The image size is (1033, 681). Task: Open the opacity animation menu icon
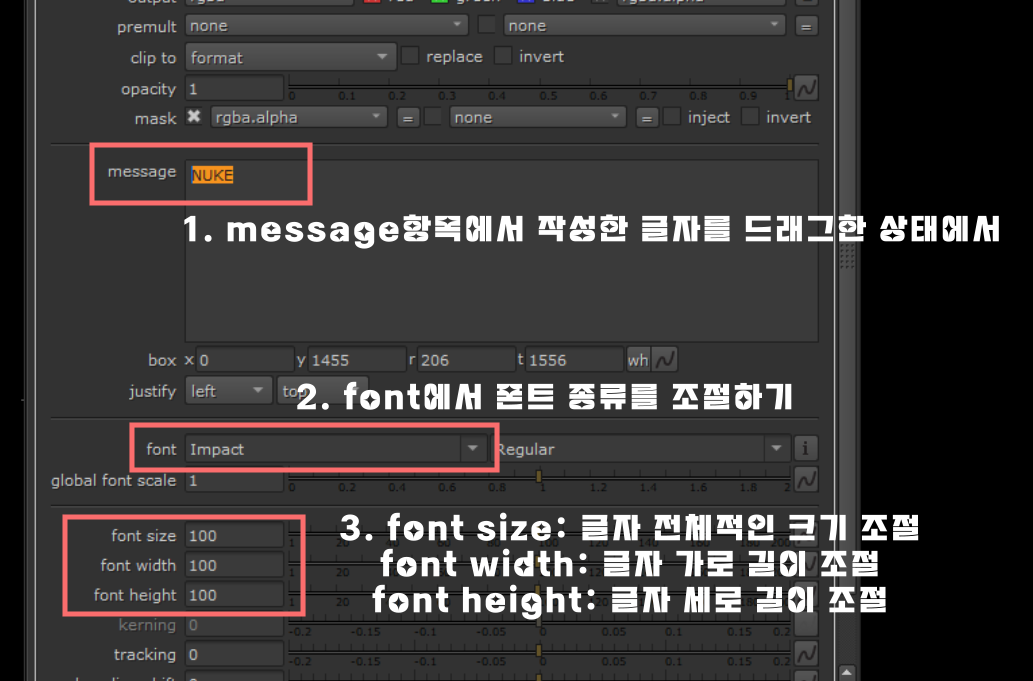pyautogui.click(x=806, y=88)
